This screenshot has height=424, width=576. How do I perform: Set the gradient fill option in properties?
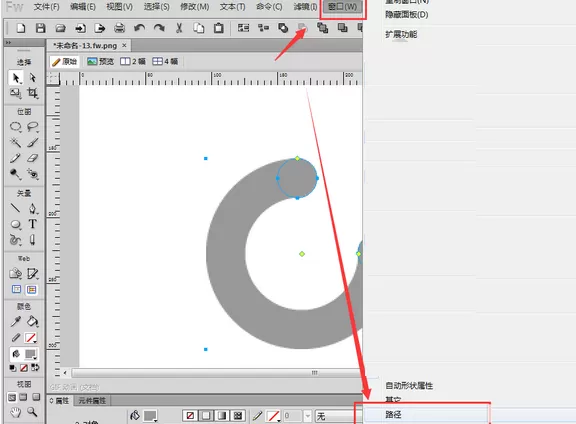(x=222, y=416)
